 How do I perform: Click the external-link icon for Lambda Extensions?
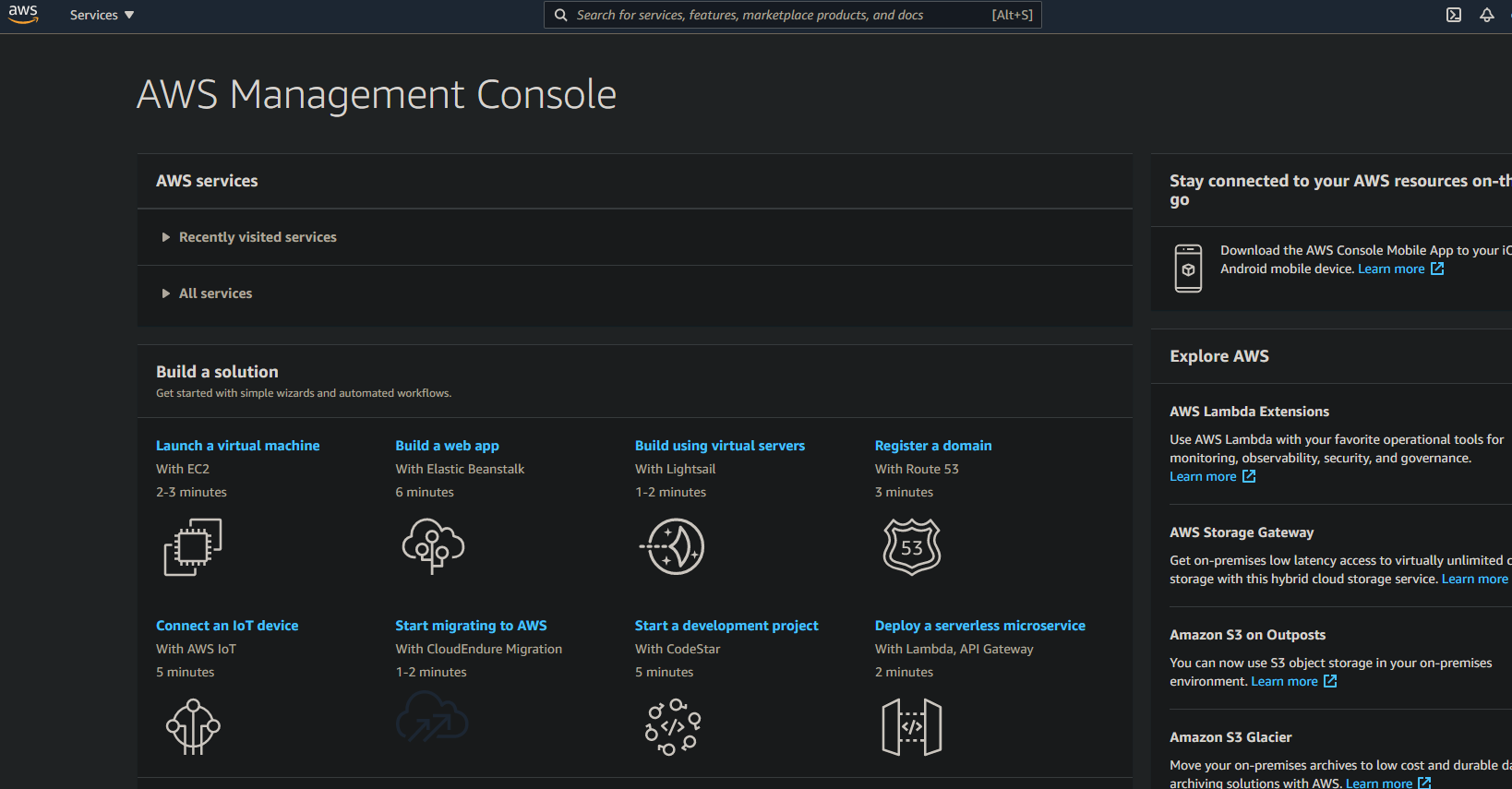click(1249, 476)
